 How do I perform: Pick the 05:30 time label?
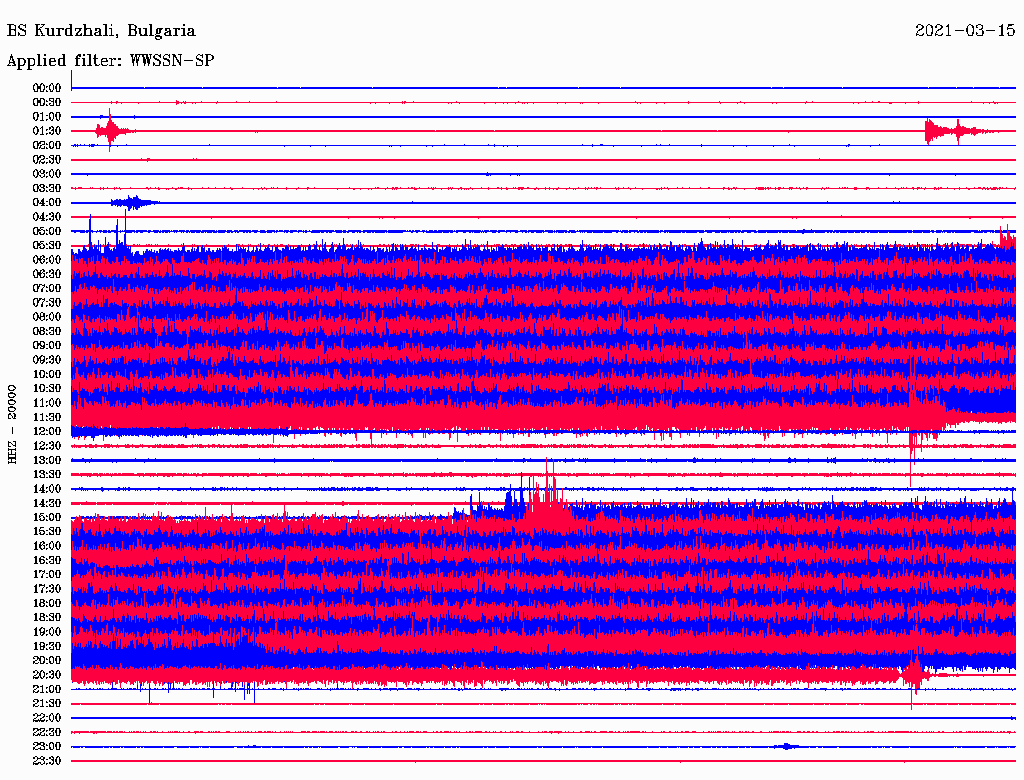47,245
